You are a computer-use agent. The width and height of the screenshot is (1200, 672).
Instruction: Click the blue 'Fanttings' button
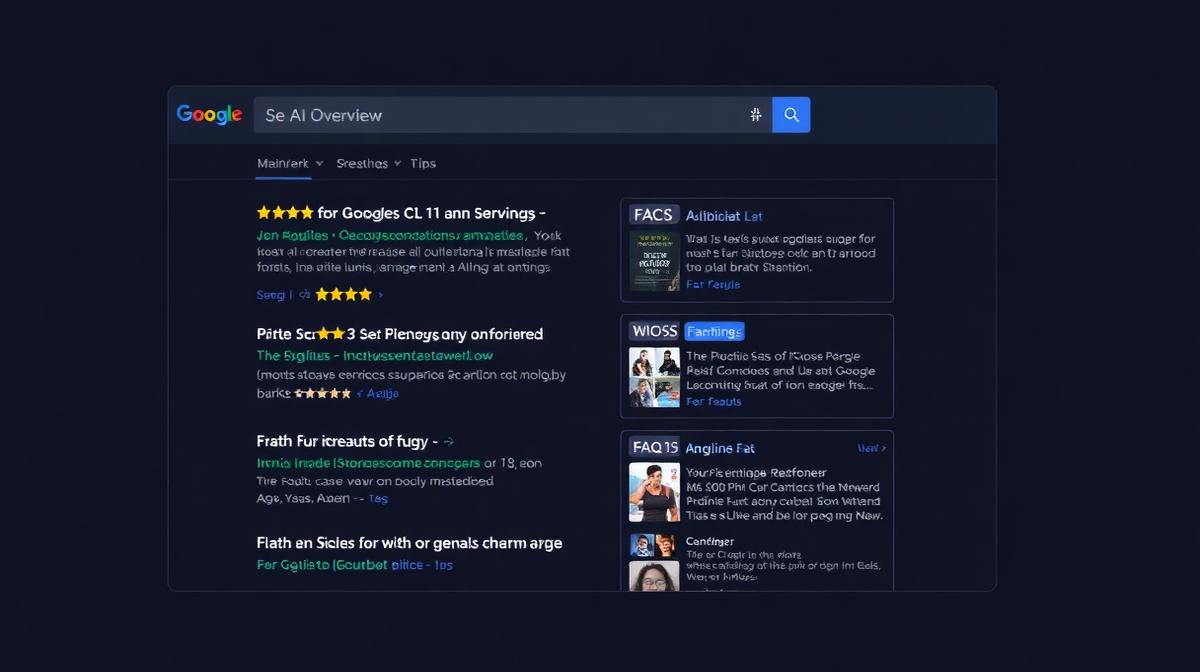click(x=714, y=331)
